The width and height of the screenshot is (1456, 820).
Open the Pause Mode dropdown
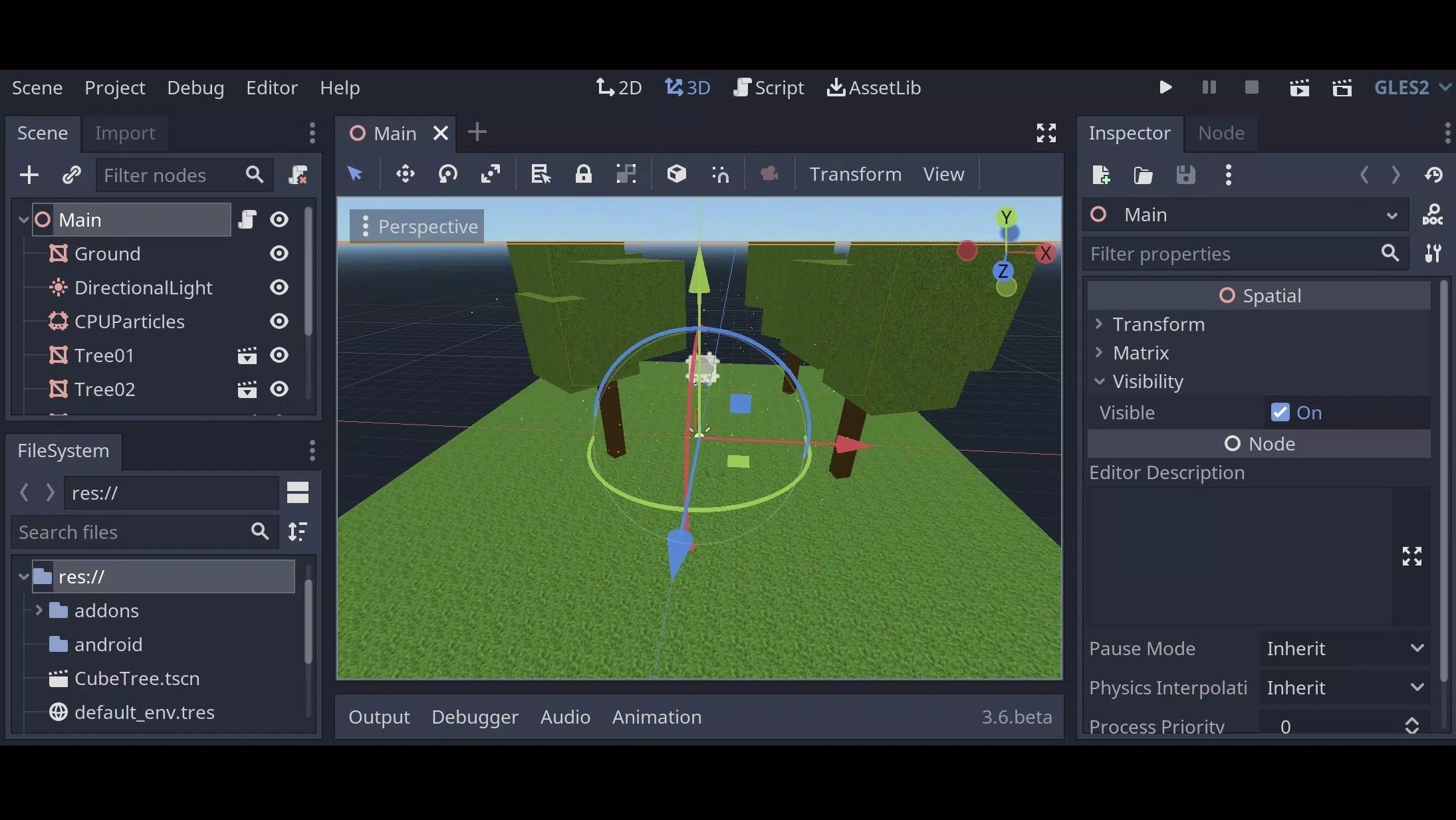(1344, 649)
